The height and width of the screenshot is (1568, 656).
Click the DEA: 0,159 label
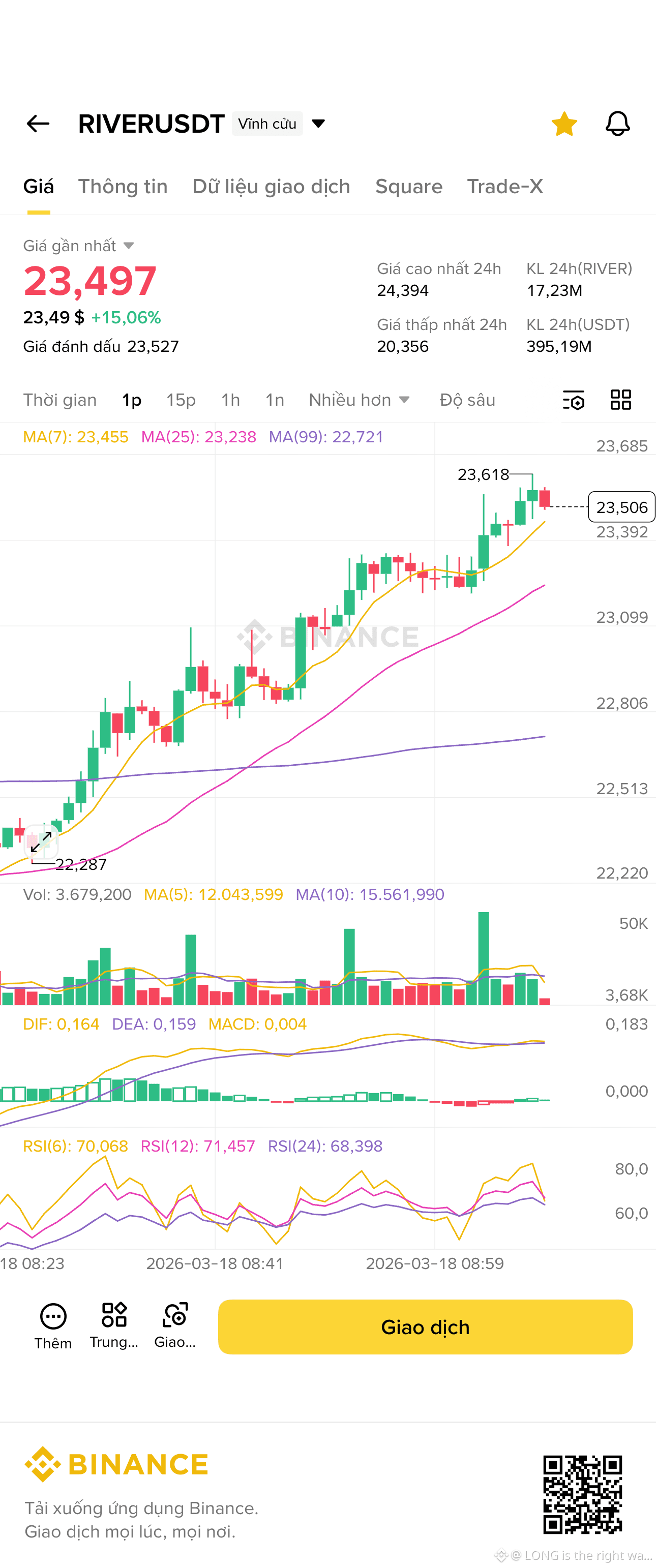[x=154, y=1024]
